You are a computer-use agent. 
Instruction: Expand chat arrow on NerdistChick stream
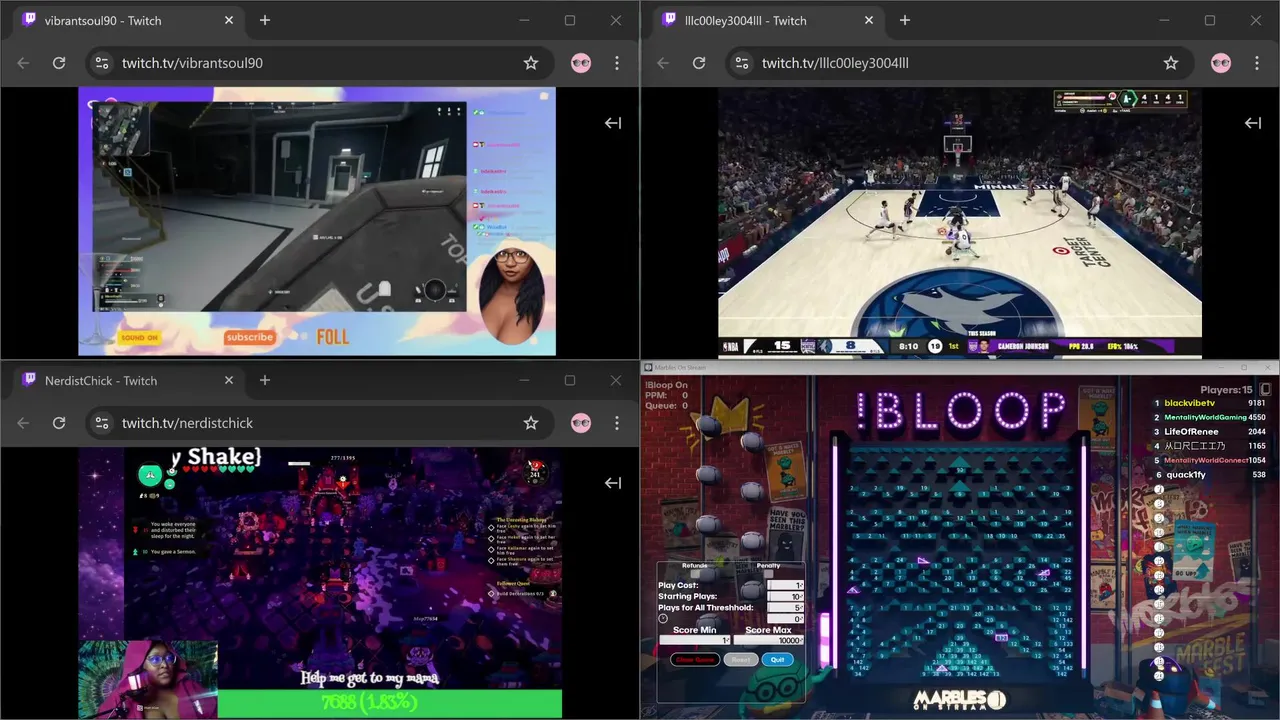point(613,483)
